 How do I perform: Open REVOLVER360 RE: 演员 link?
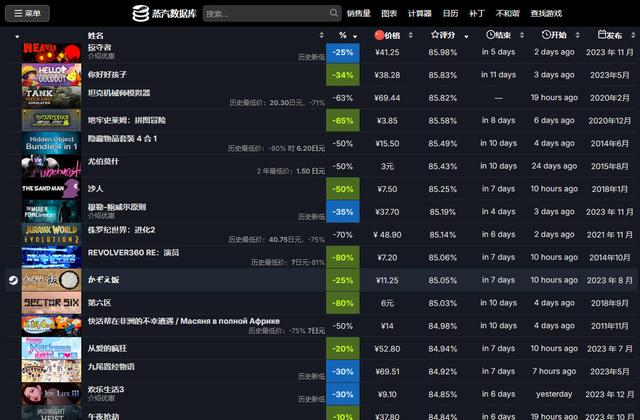coord(133,253)
